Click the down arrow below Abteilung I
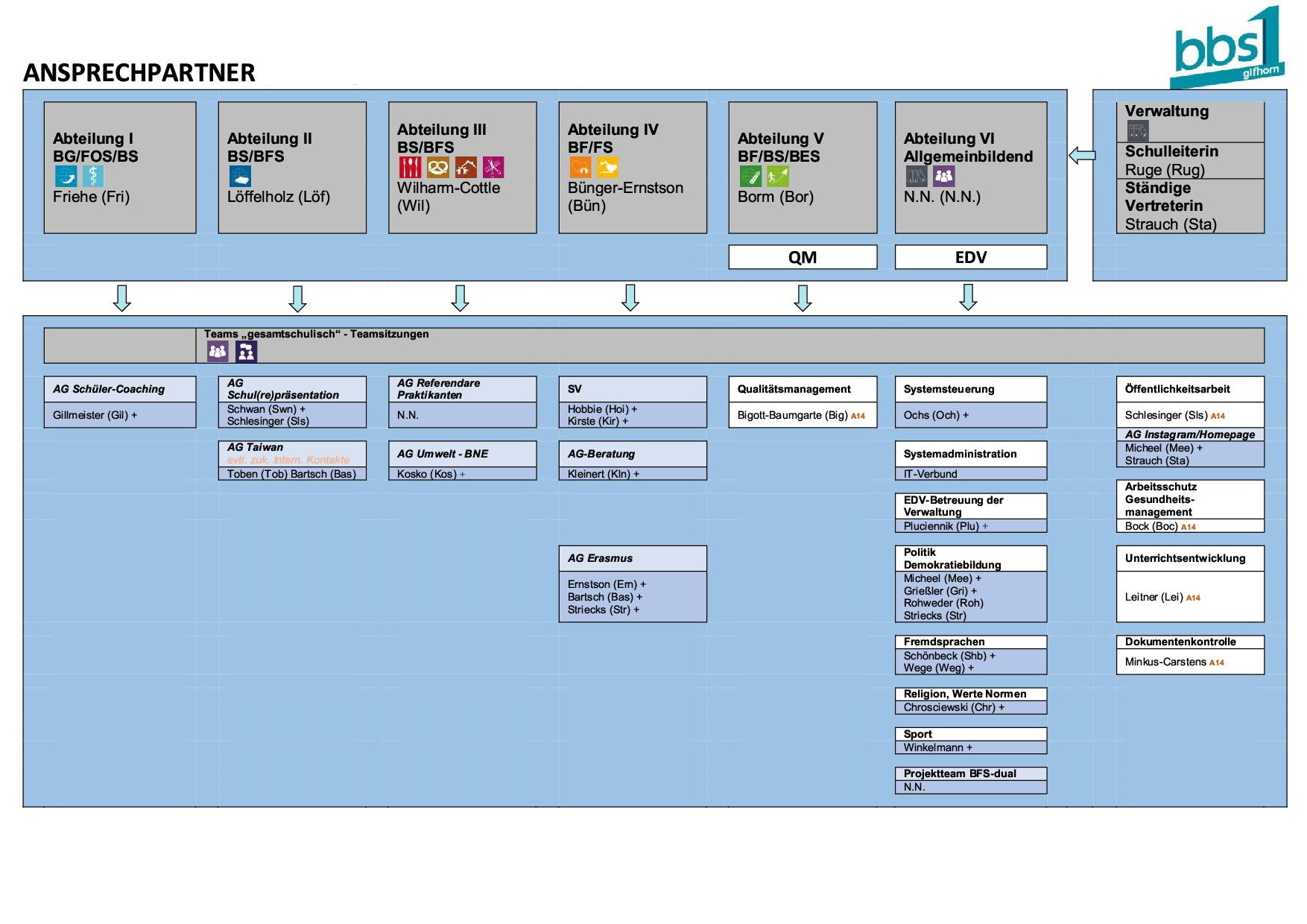This screenshot has width=1307, height=924. (122, 298)
